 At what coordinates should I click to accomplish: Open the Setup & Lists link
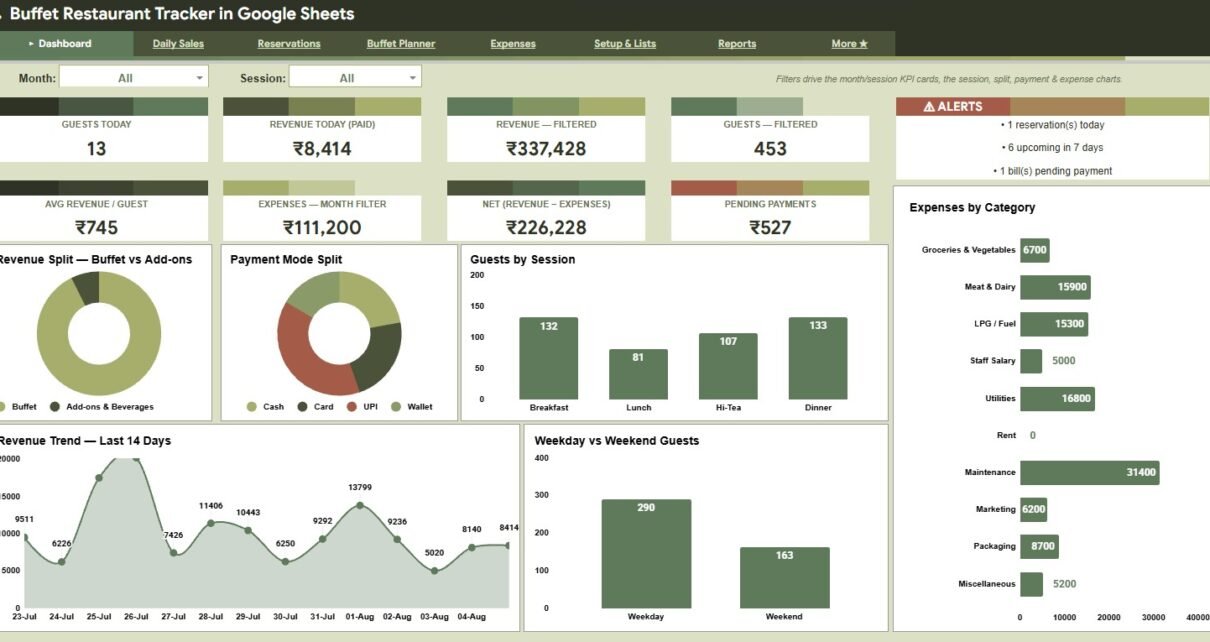point(625,44)
